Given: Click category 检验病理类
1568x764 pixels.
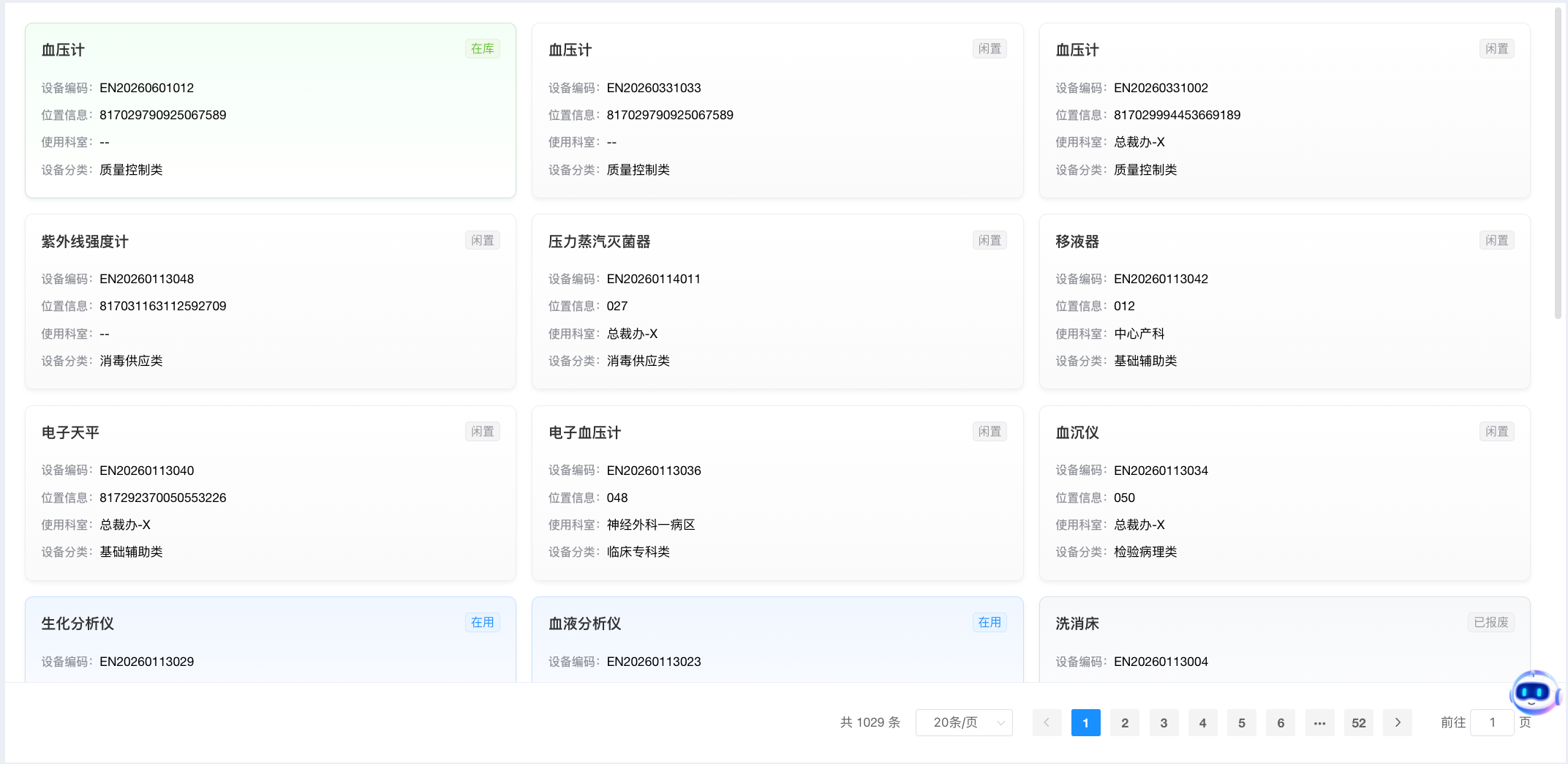Looking at the screenshot, I should tap(1145, 552).
